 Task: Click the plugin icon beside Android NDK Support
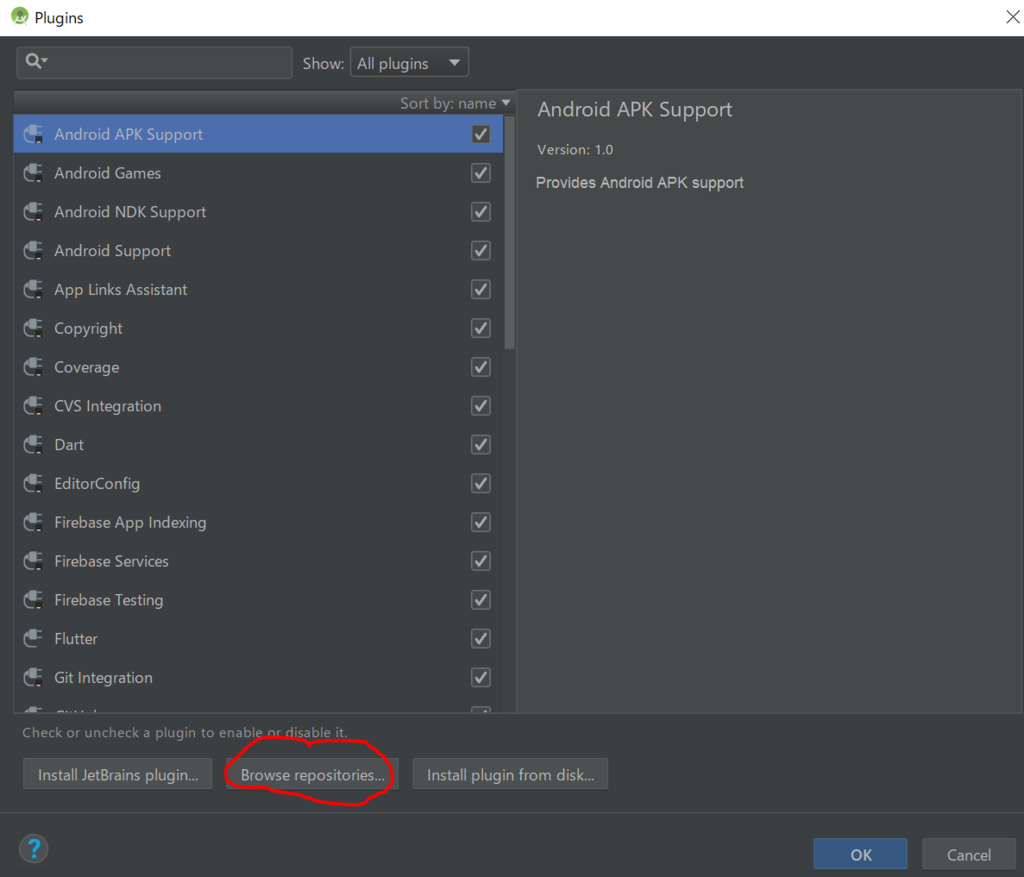tap(33, 212)
